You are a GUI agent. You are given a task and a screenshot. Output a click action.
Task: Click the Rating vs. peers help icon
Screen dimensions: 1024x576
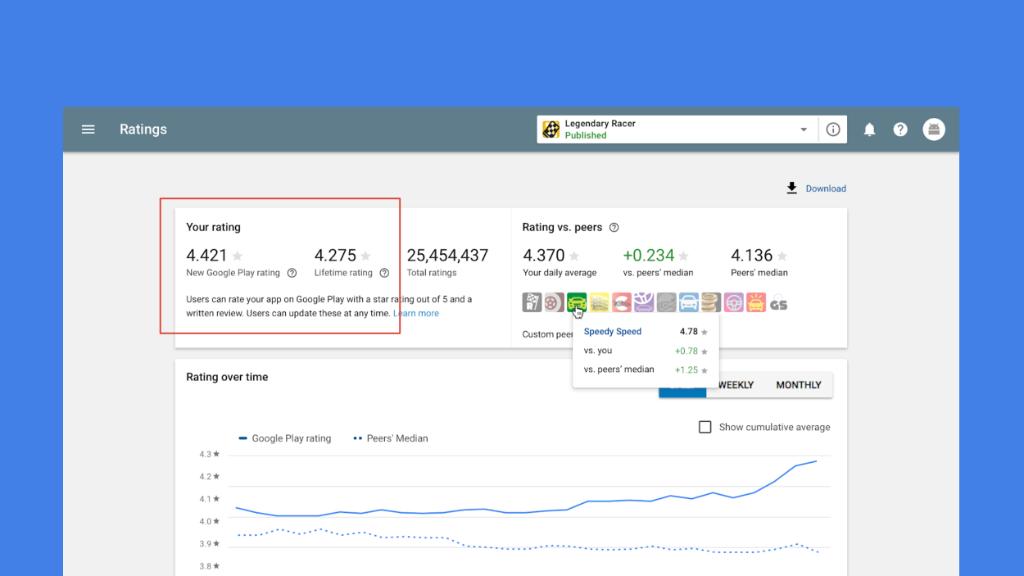[x=616, y=227]
